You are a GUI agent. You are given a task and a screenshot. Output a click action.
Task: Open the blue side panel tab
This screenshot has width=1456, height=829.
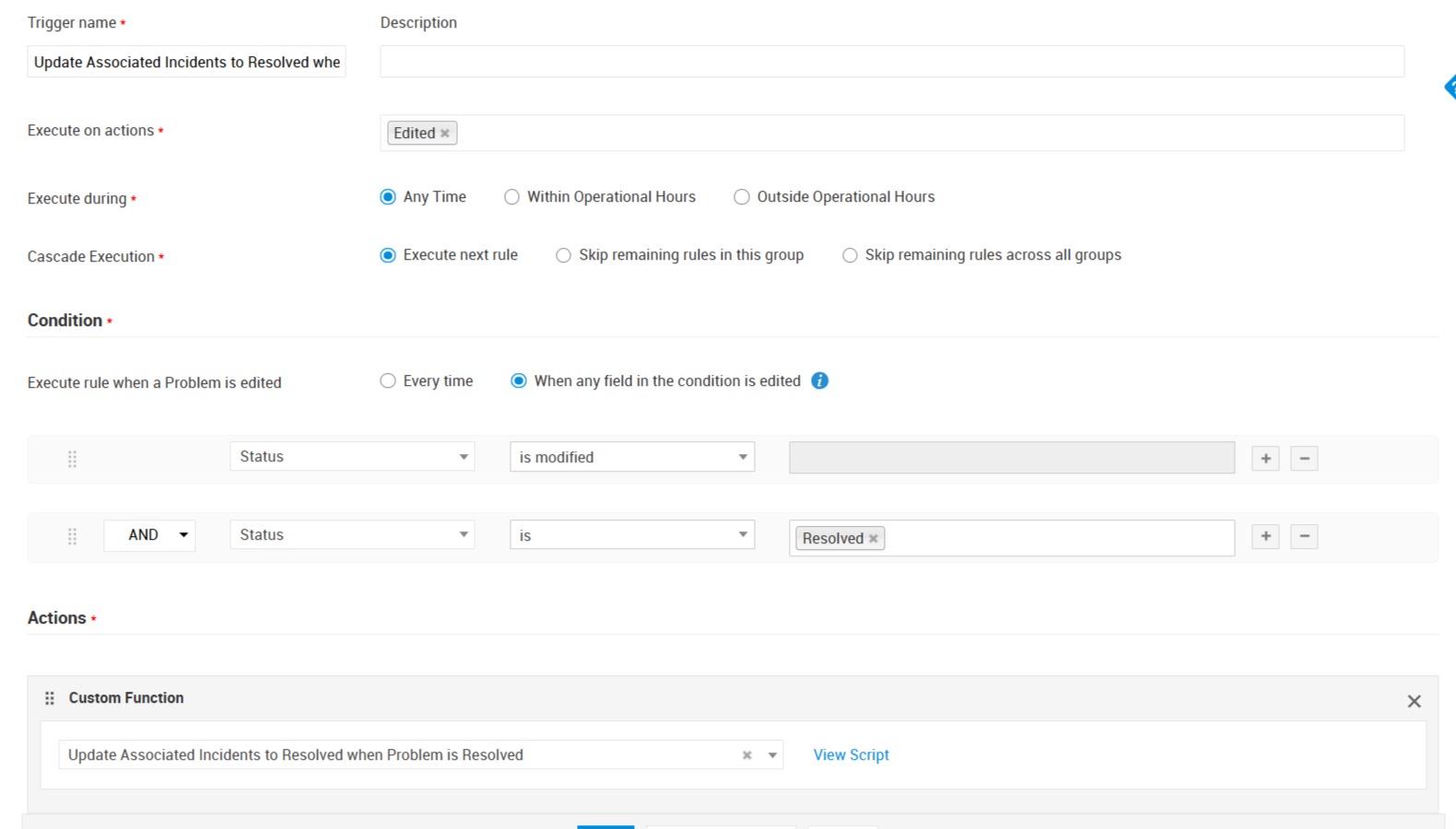coord(1450,88)
